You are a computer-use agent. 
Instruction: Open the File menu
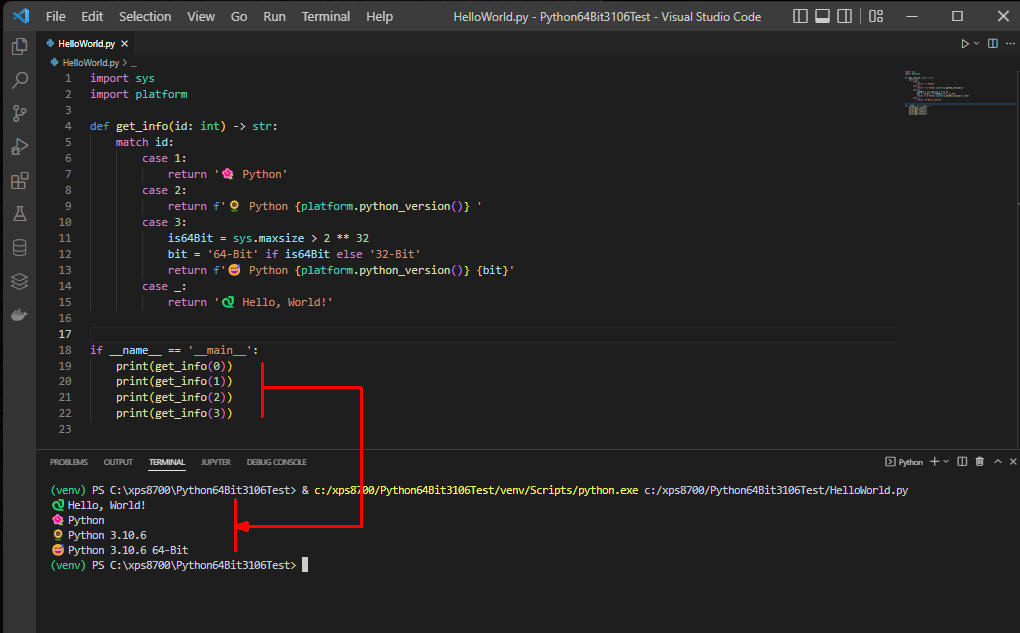click(55, 16)
